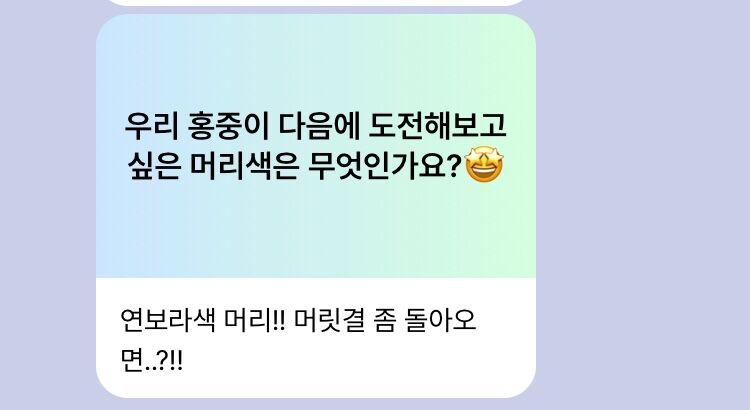Tap the word 연보라색 in the answer
Viewport: 750px width, 410px height.
[168, 320]
